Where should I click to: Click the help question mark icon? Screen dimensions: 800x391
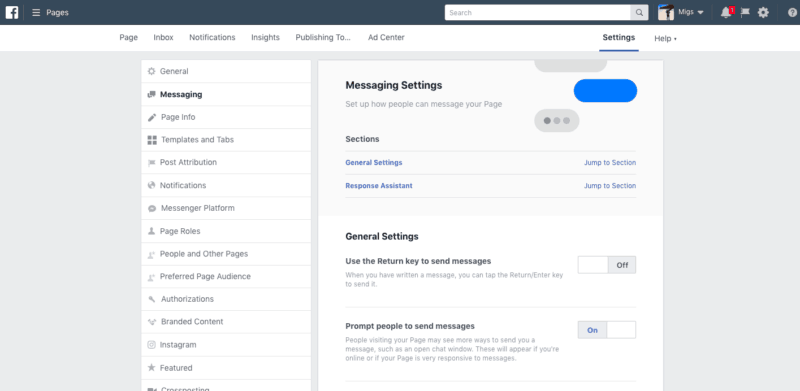click(792, 13)
